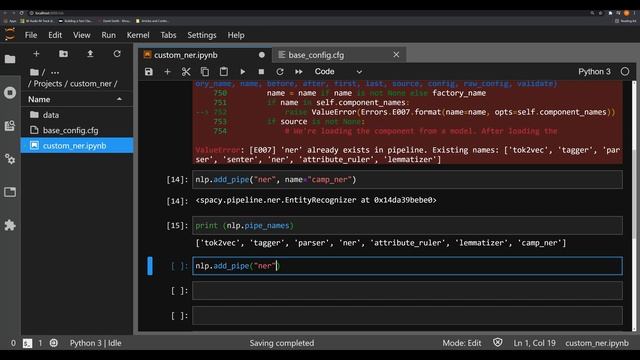Click the JupyterLab logo
This screenshot has height=360, width=640.
coord(10,34)
